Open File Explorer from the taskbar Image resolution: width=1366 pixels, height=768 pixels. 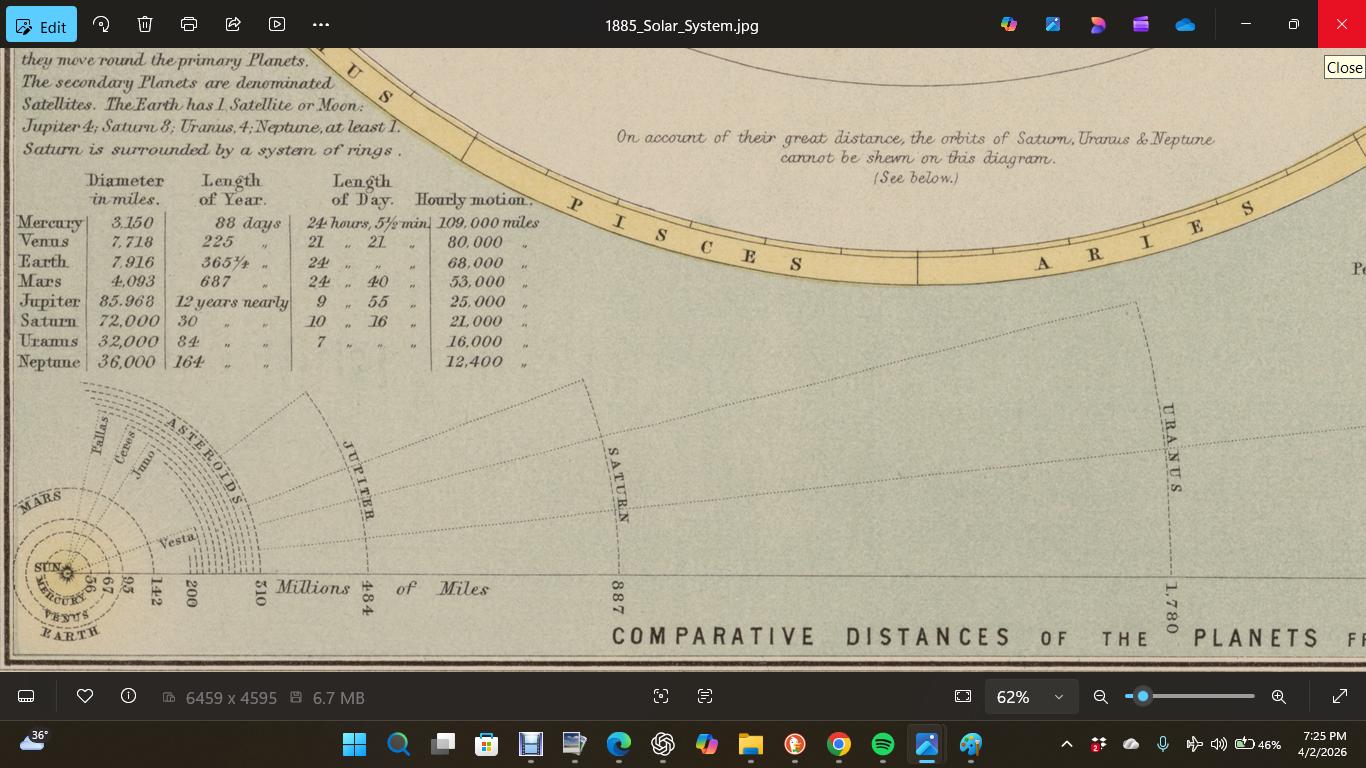coord(751,744)
